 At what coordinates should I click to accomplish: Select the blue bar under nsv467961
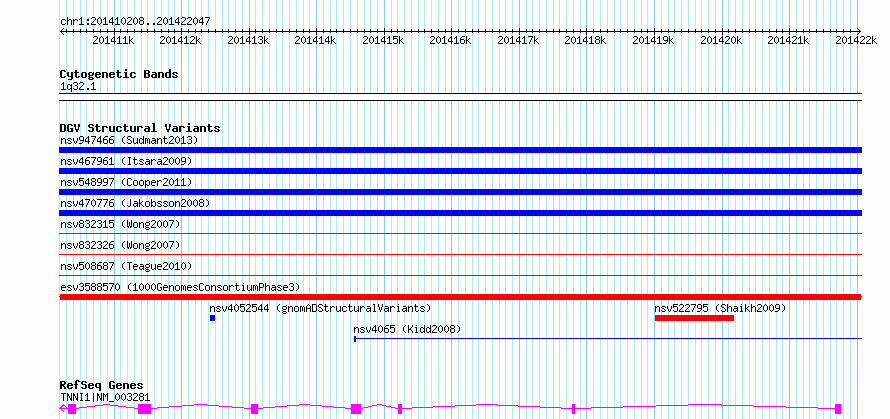pyautogui.click(x=460, y=171)
